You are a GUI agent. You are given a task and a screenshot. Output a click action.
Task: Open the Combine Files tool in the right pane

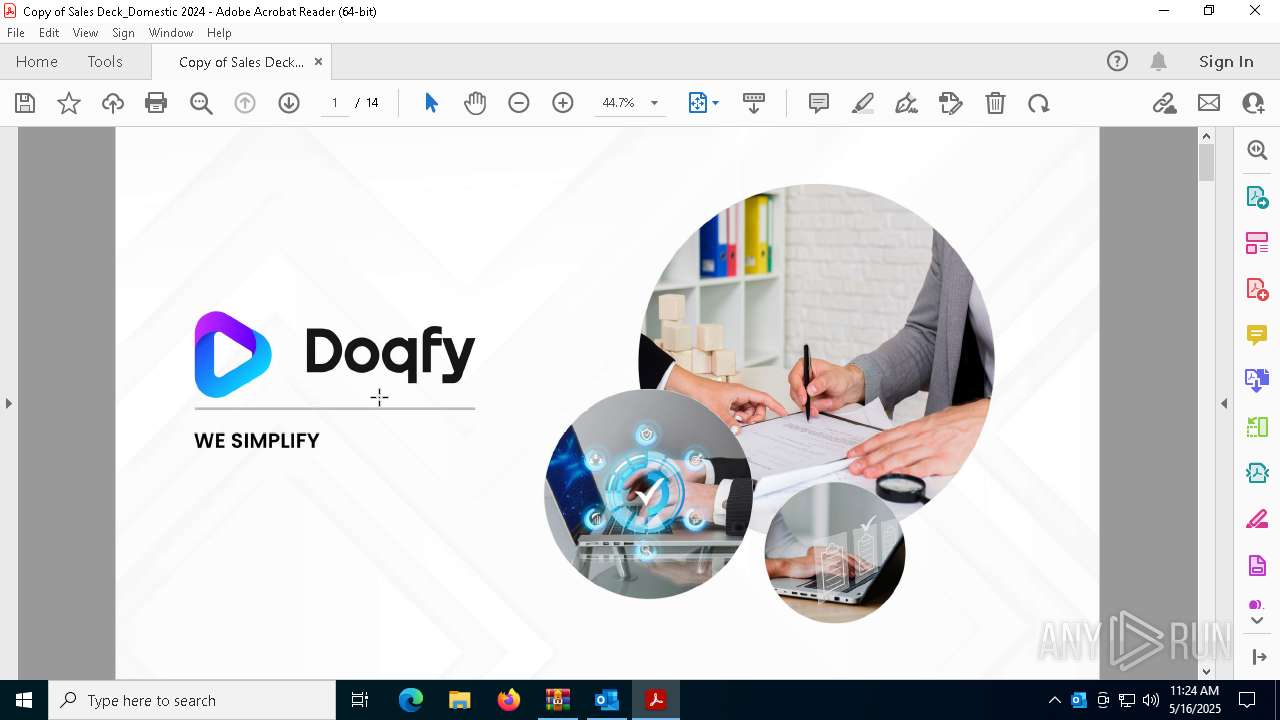pyautogui.click(x=1257, y=381)
